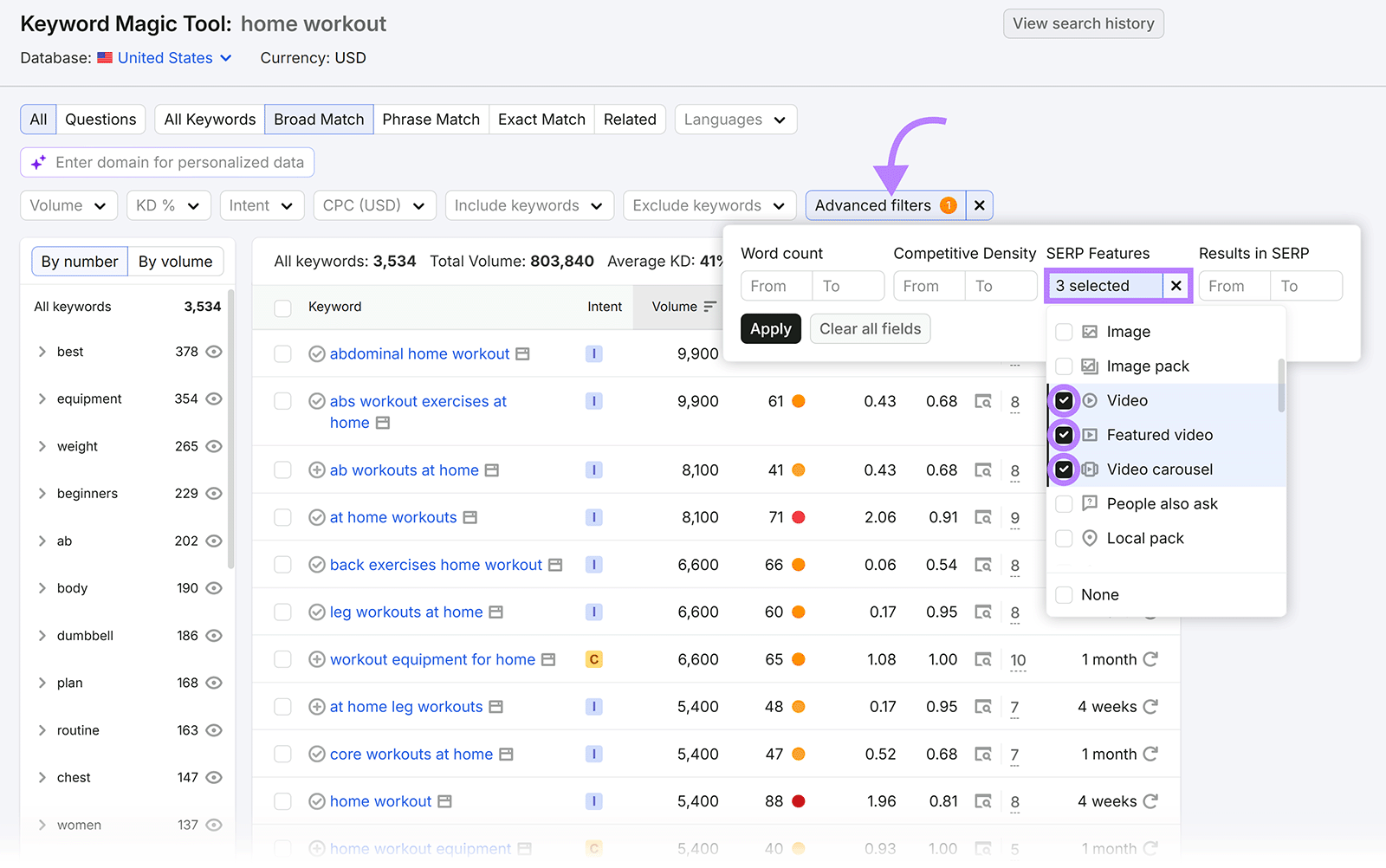This screenshot has height=868, width=1386.
Task: Clear the Advanced filters with its X icon
Action: tap(979, 205)
